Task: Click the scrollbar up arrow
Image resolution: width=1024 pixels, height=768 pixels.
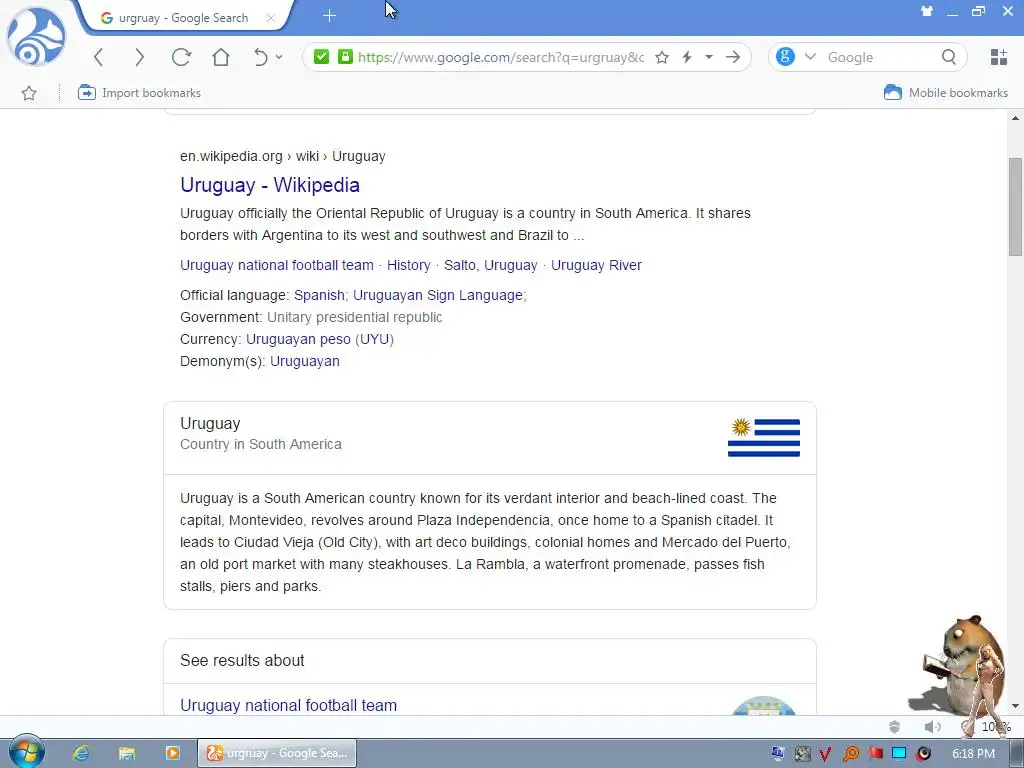Action: pos(1016,118)
